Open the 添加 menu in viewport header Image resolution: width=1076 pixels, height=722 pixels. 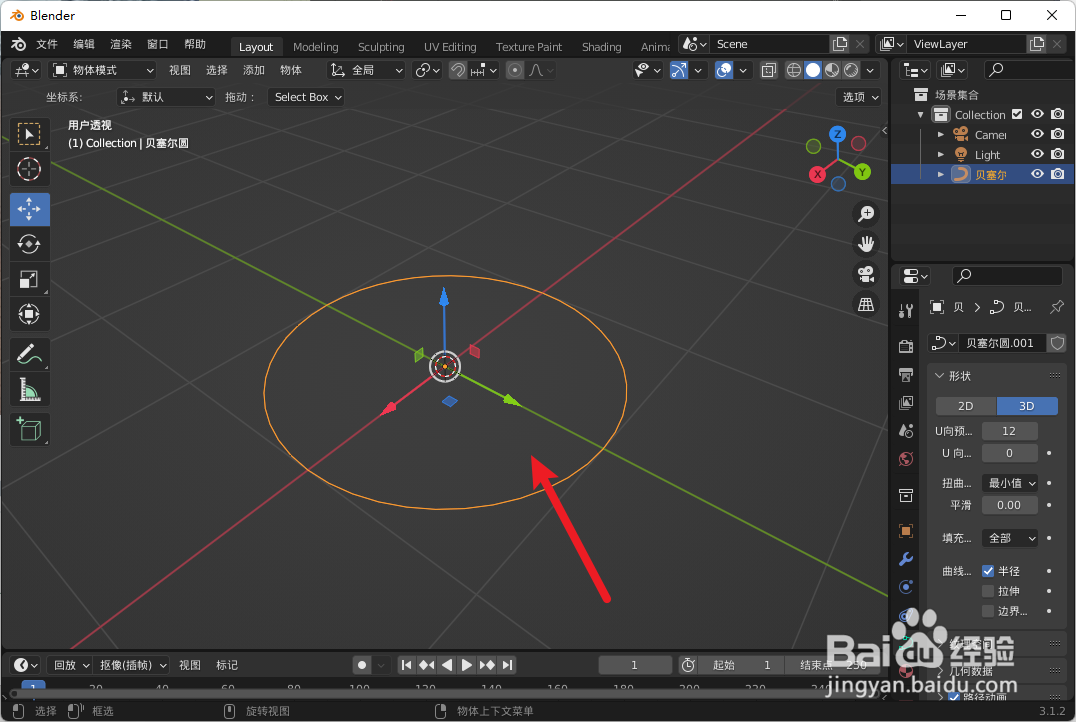(253, 70)
